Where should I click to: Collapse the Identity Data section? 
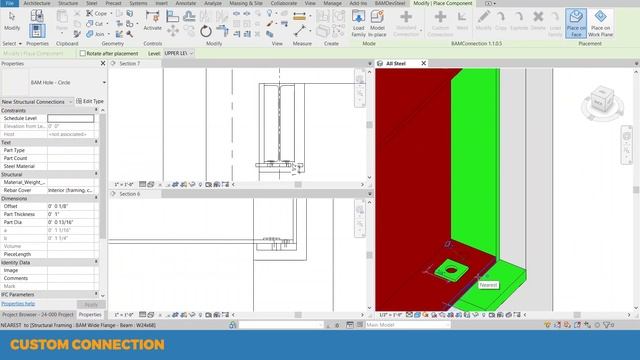(x=96, y=262)
